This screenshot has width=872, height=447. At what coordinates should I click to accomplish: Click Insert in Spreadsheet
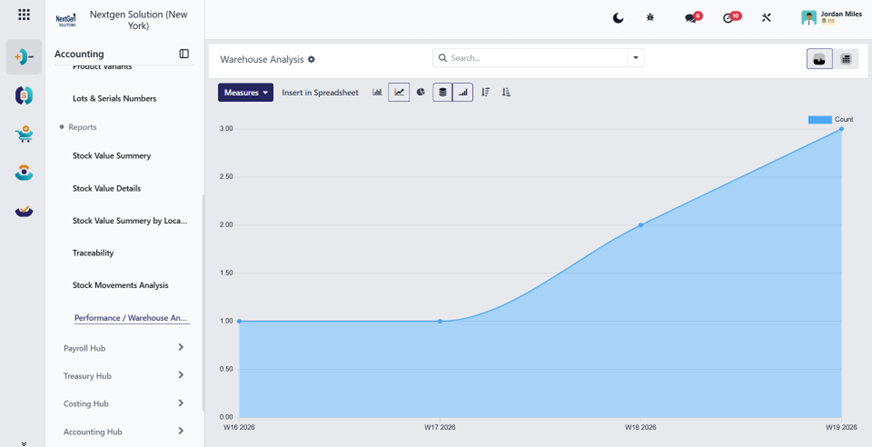[320, 93]
